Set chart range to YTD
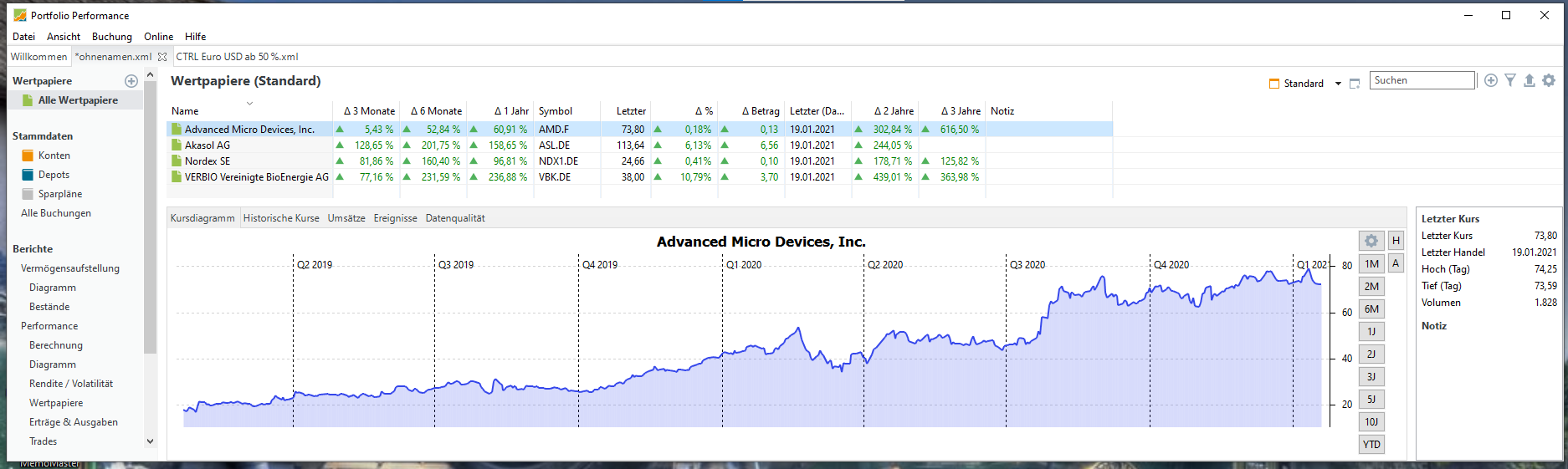Image resolution: width=1568 pixels, height=469 pixels. coord(1371,444)
